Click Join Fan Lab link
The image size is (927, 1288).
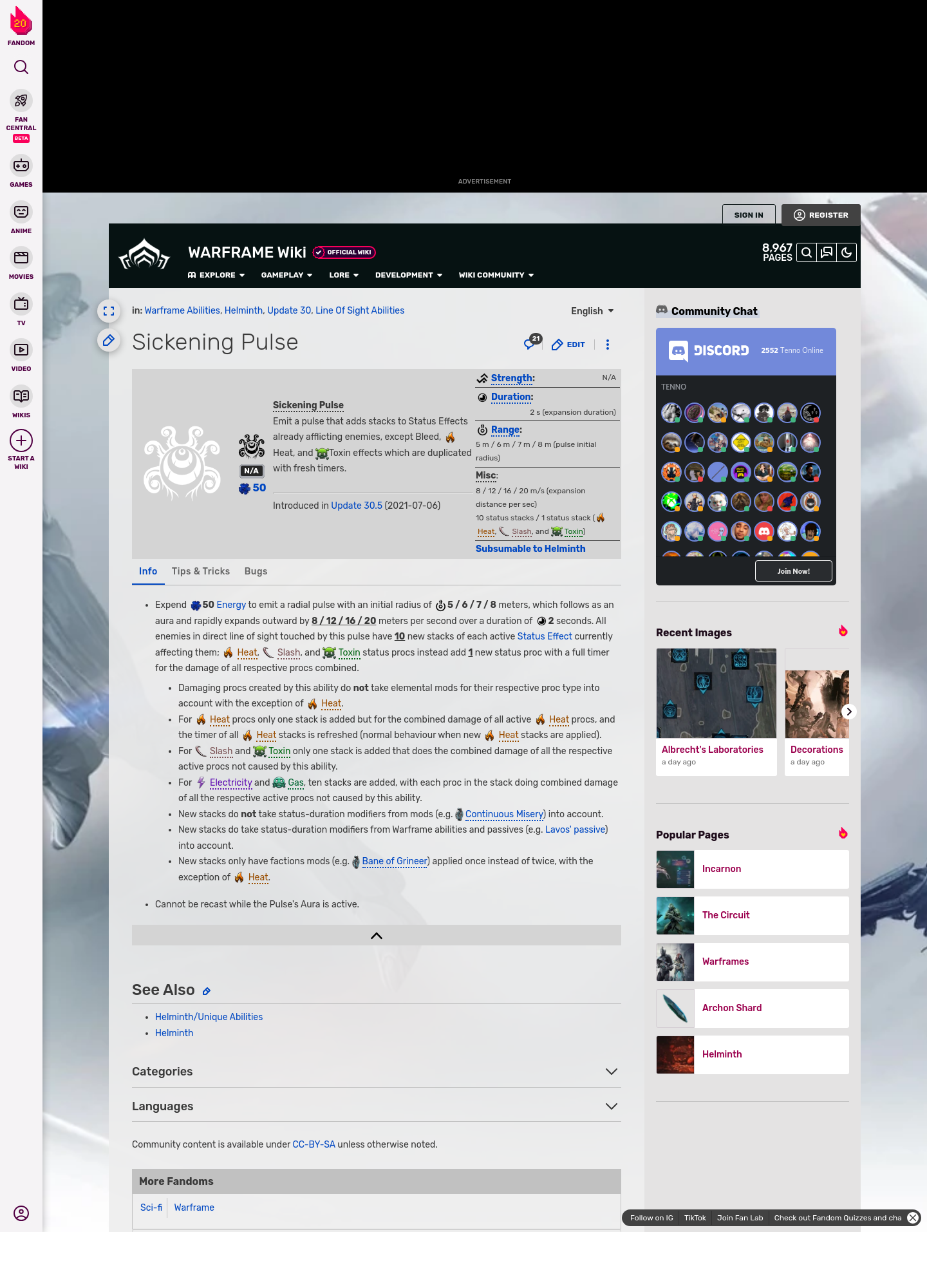point(740,1218)
